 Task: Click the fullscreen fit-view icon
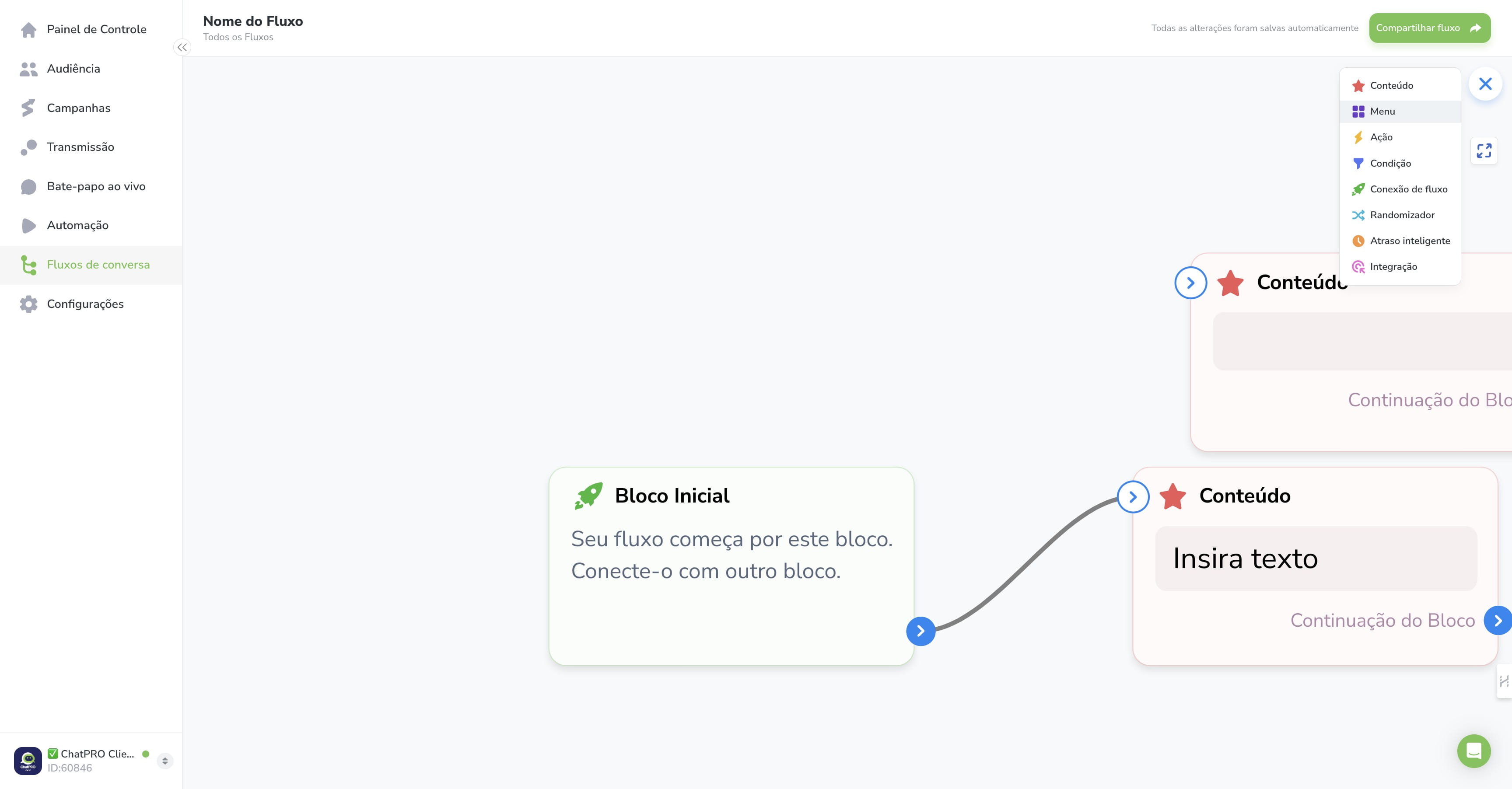coord(1484,151)
